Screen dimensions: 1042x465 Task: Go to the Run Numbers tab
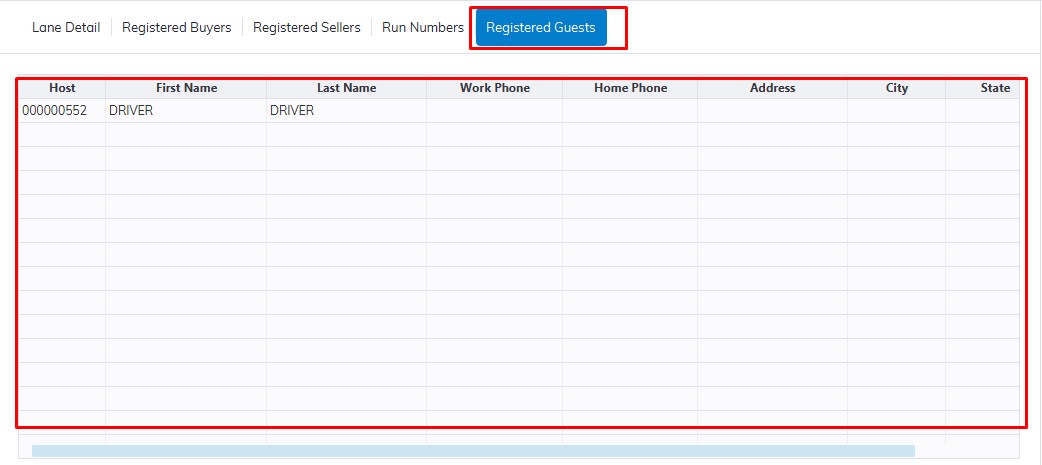tap(422, 28)
